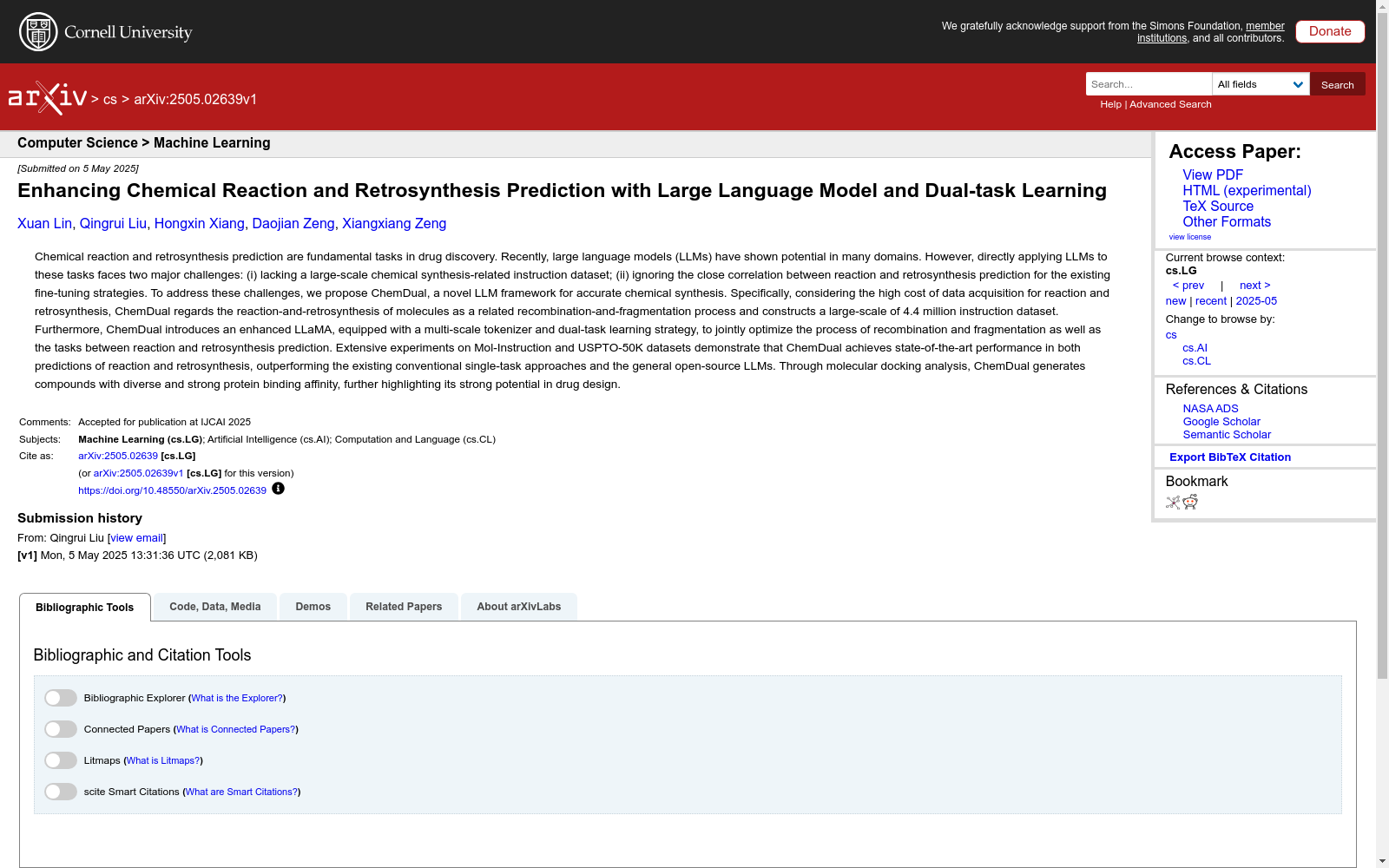Open author Hongxin Xiang link
Screen dimensions: 1389x868
[x=200, y=224]
